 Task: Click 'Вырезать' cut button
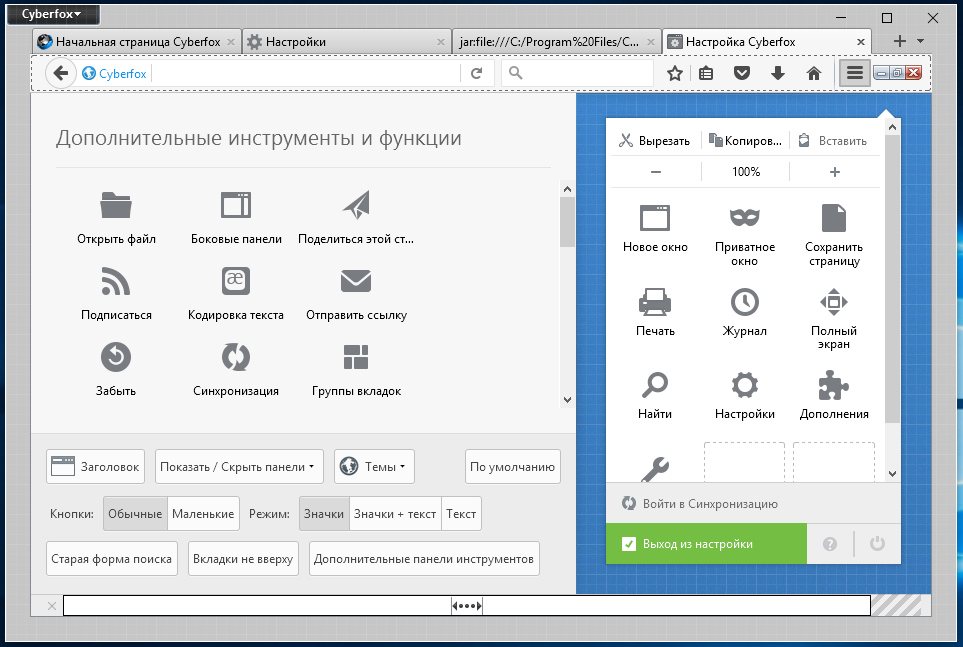(x=655, y=141)
